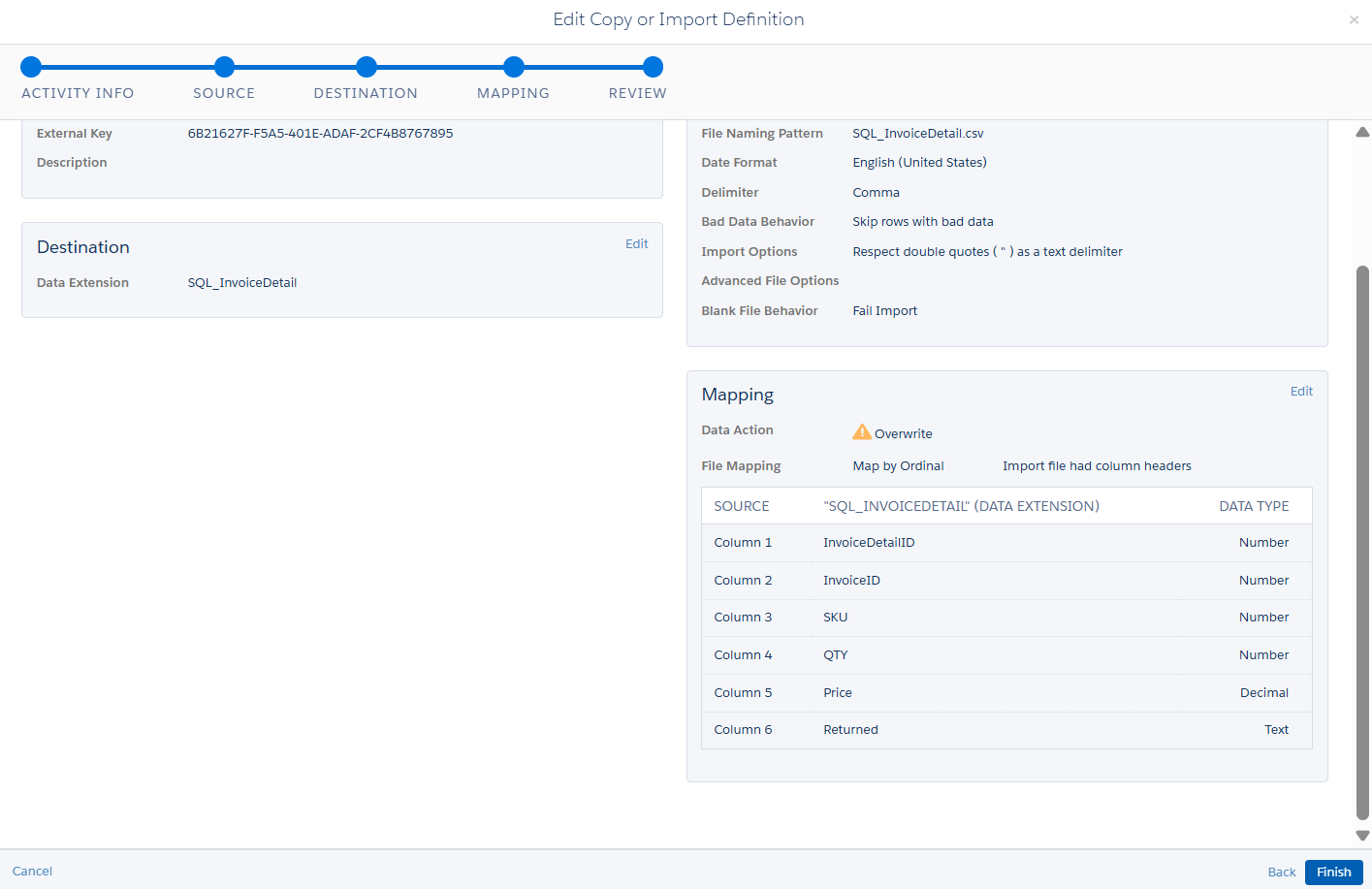Close the Import Definition dialog
The image size is (1372, 889).
click(1354, 20)
